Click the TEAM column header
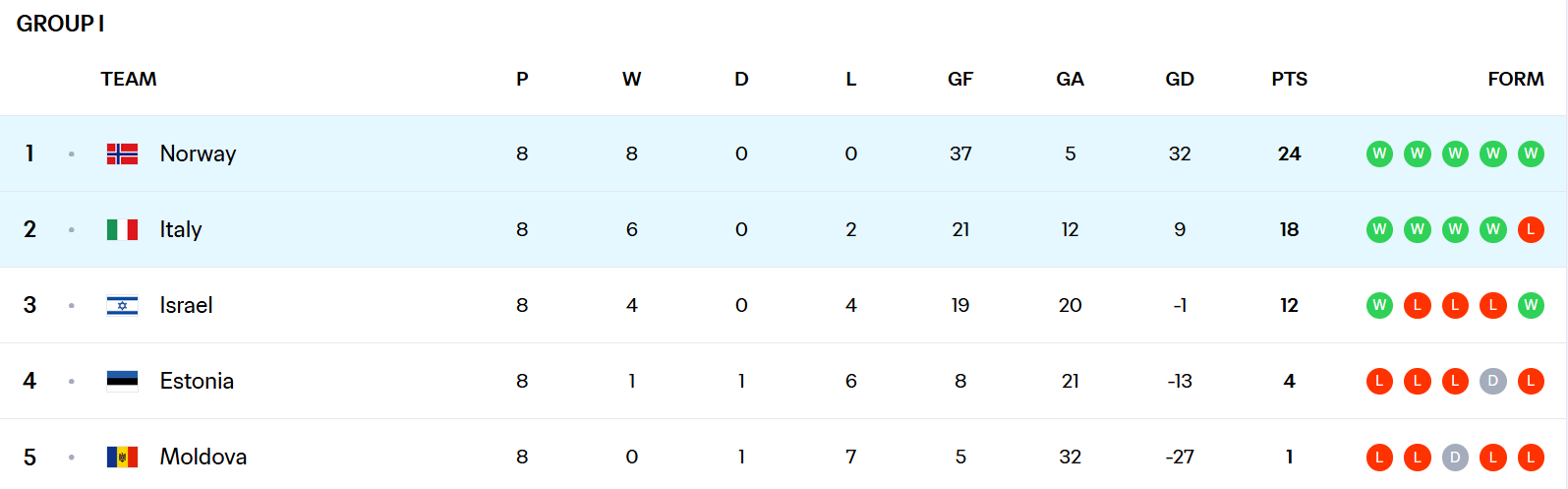Image resolution: width=1568 pixels, height=489 pixels. (x=129, y=79)
